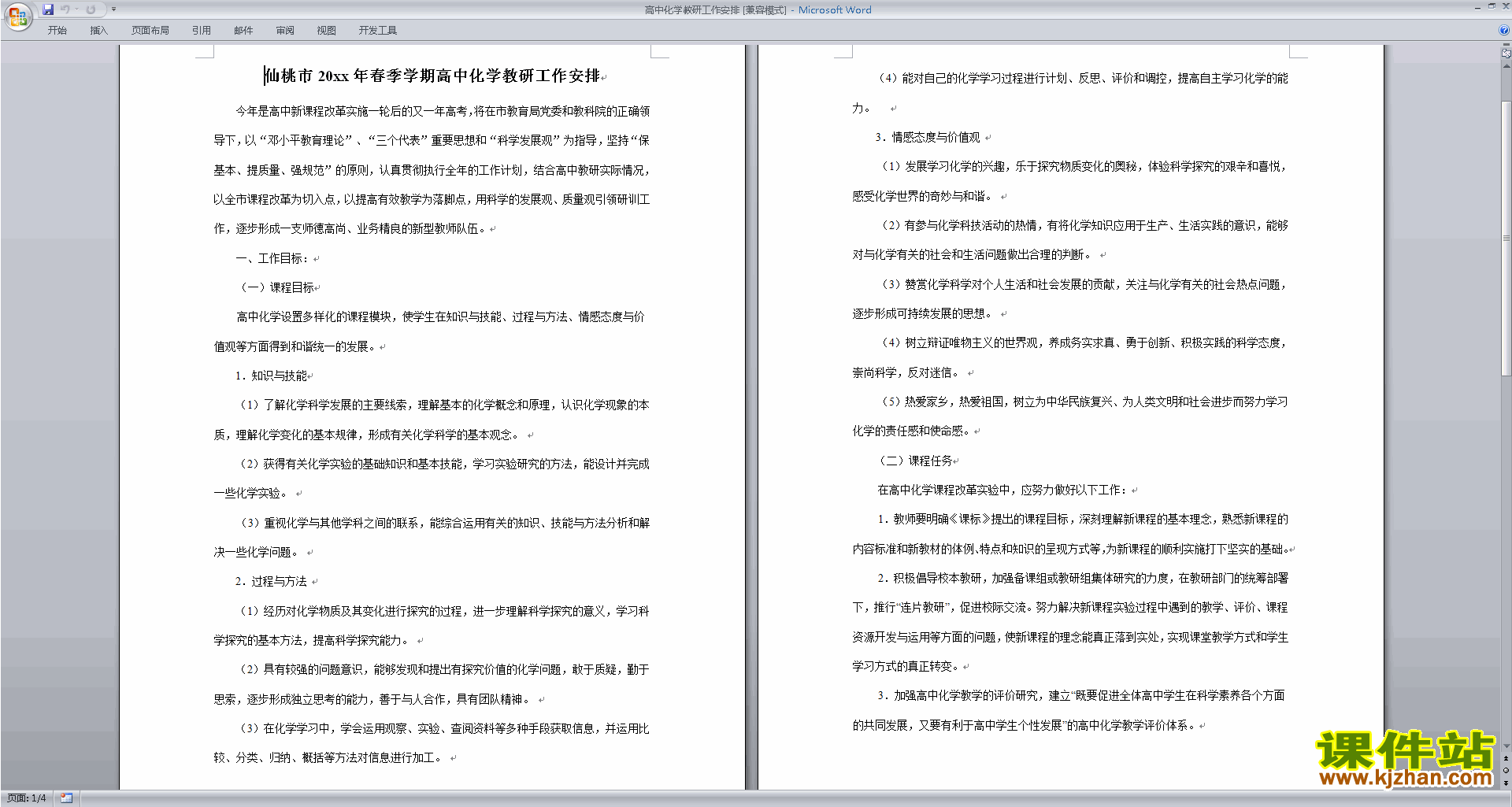Click line starting （2）获得有关化学实验的基础知识
This screenshot has height=807, width=1512.
(x=443, y=464)
